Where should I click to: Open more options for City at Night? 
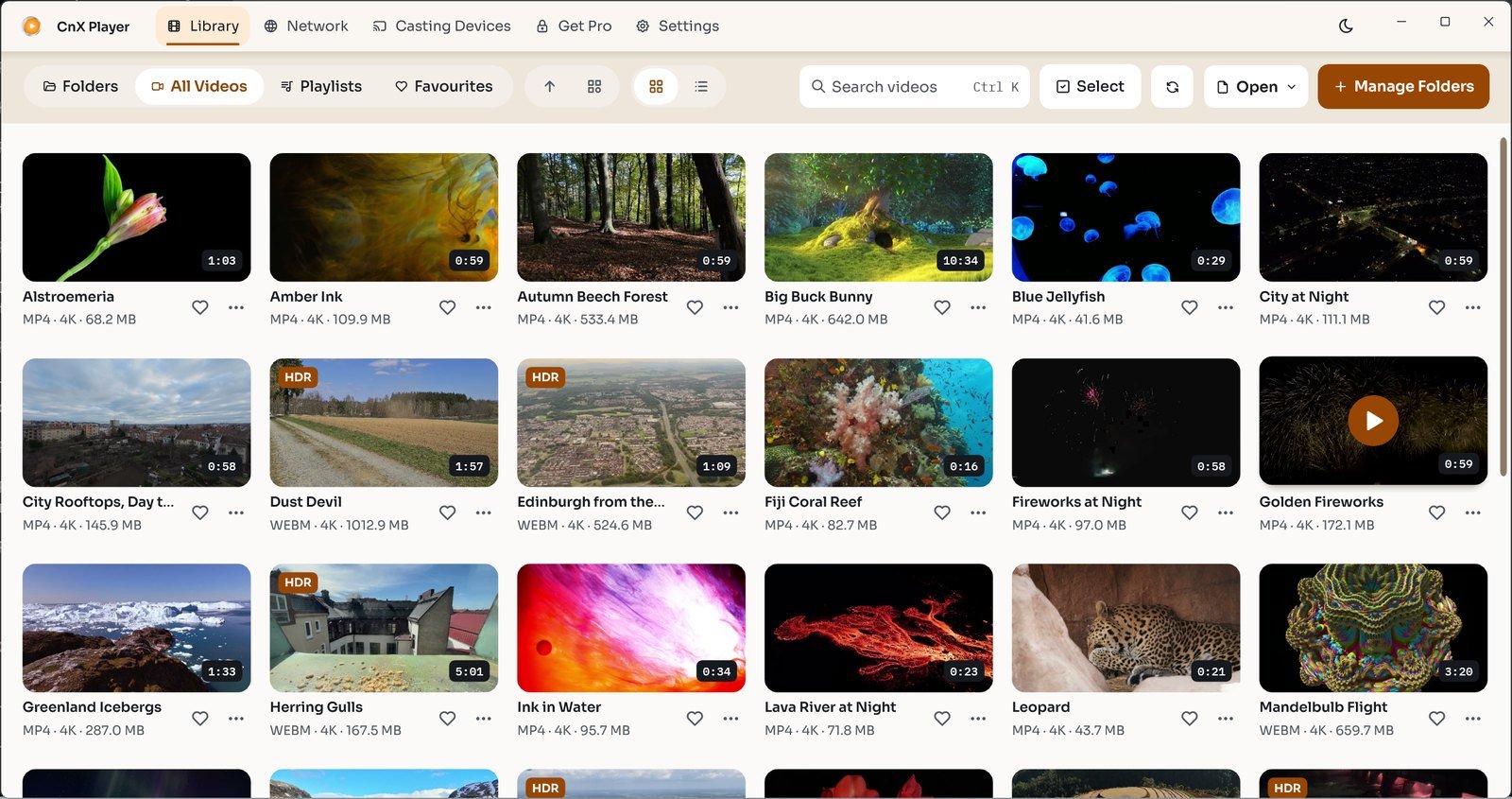[x=1473, y=307]
